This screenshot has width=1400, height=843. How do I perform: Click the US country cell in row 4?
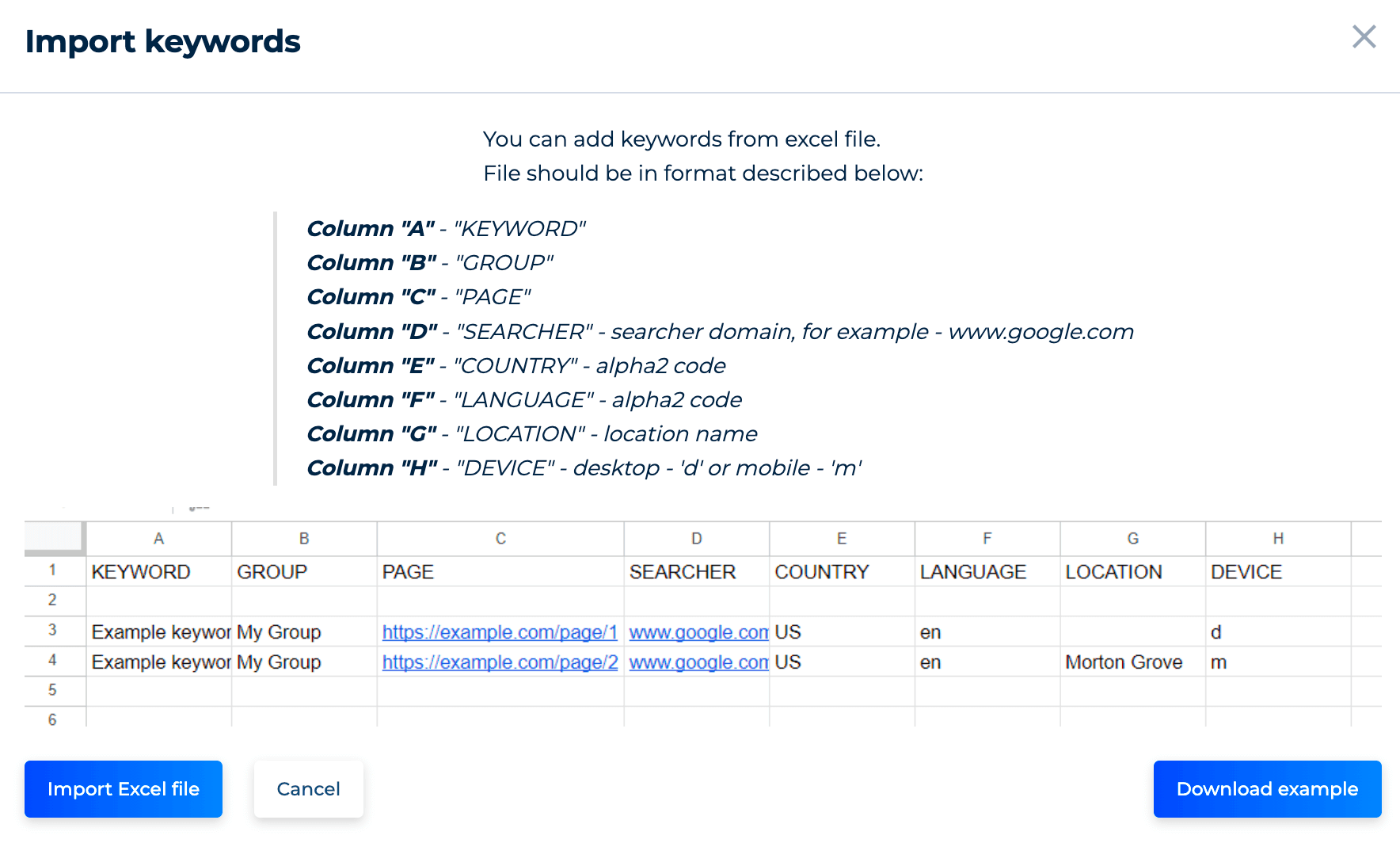(x=843, y=662)
